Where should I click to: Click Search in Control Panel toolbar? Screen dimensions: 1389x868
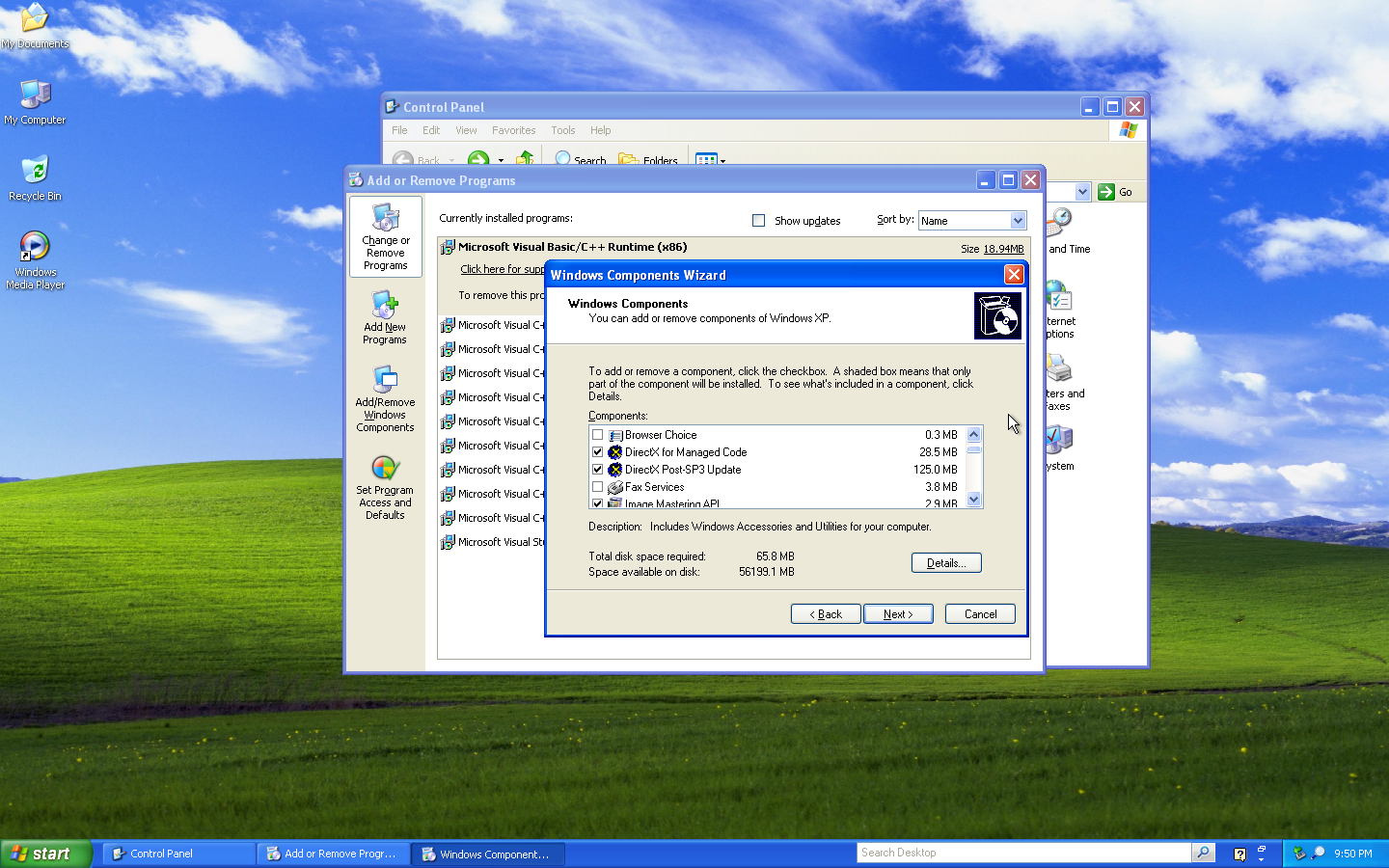pyautogui.click(x=581, y=160)
